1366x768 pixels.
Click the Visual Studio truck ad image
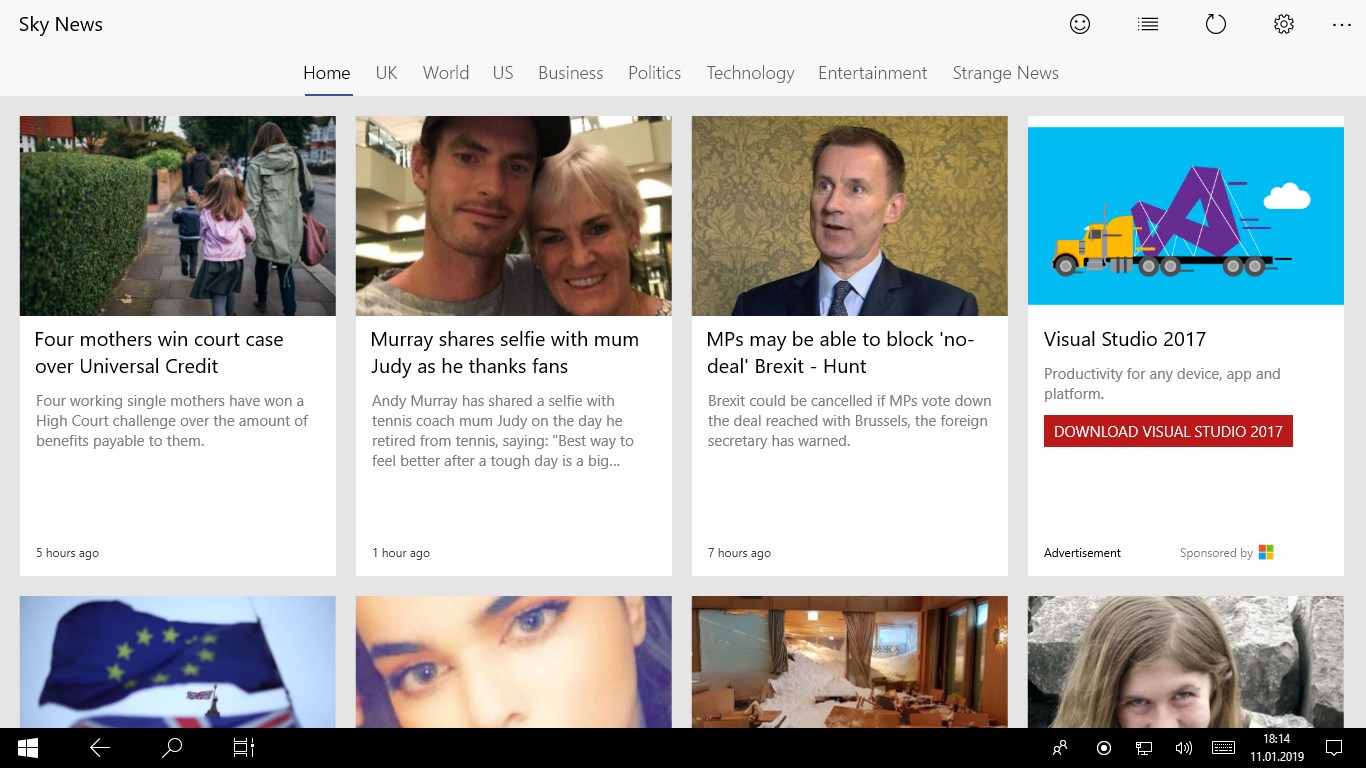click(1186, 216)
